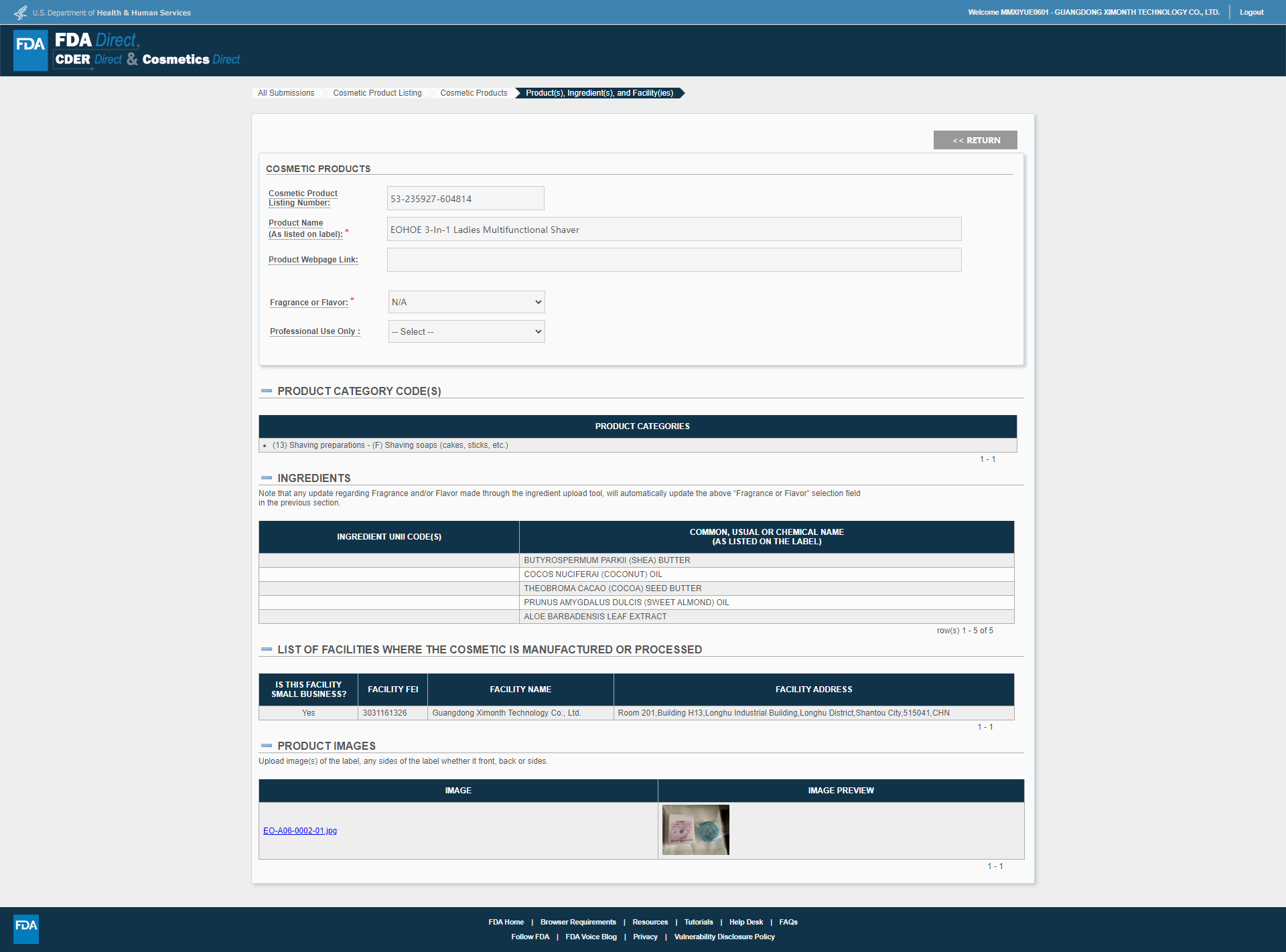Click the small business 'Yes' cell
This screenshot has height=952, width=1286.
coord(308,713)
